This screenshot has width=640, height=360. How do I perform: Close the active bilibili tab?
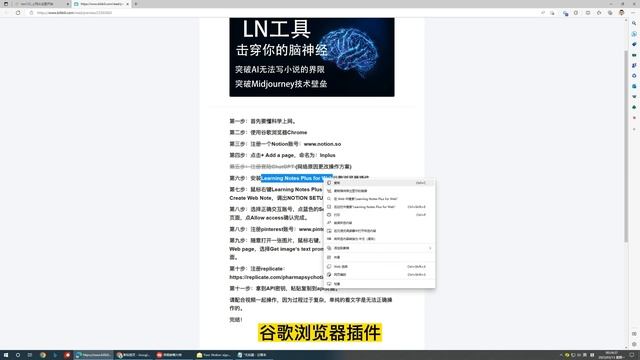[x=127, y=4]
